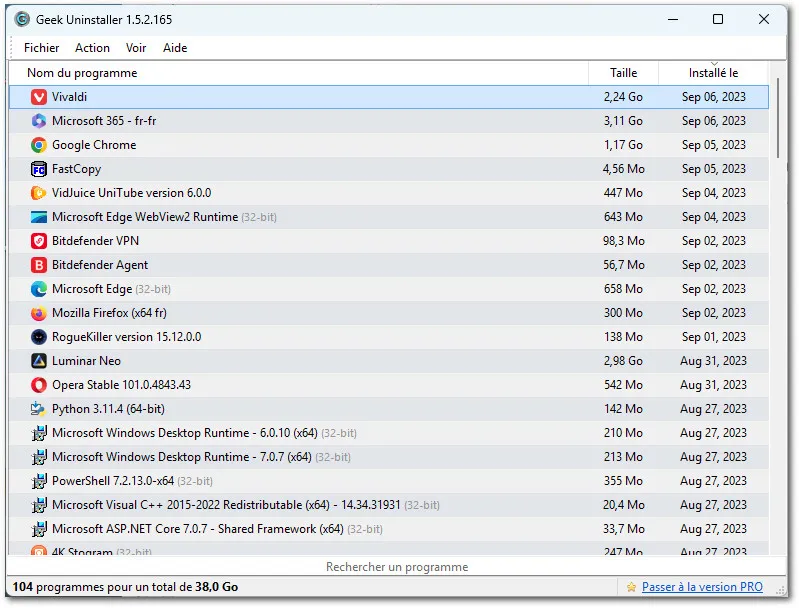Image resolution: width=799 pixels, height=608 pixels.
Task: Click the Bitdefender VPN icon
Action: (39, 241)
